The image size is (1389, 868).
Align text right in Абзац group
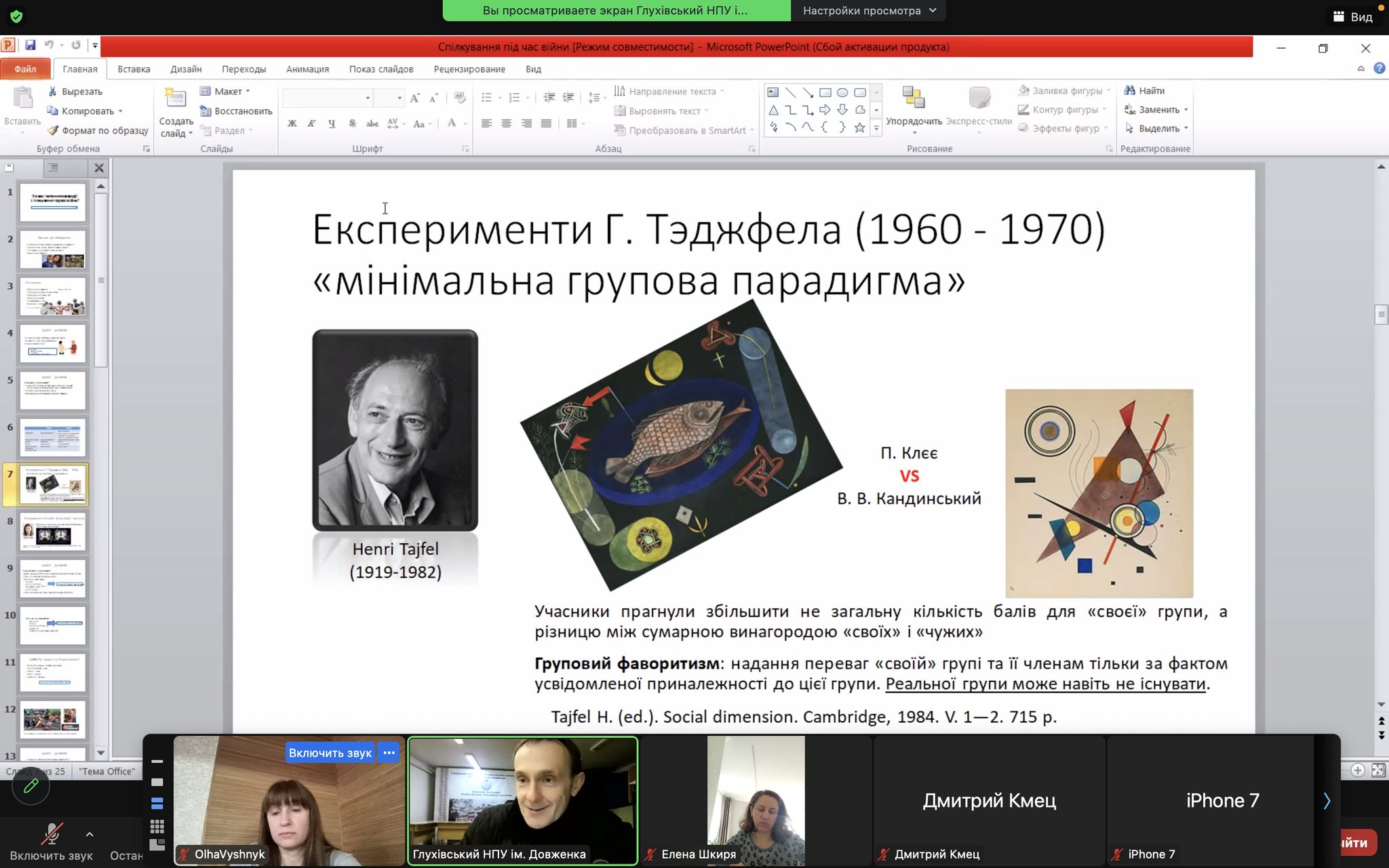click(526, 123)
